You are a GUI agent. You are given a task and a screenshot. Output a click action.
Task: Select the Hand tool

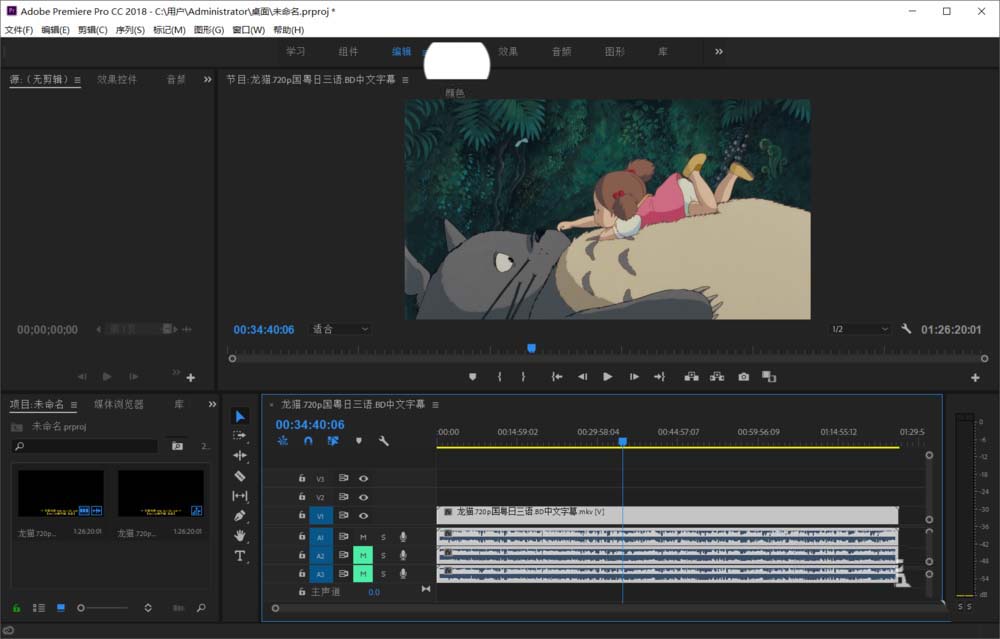tap(239, 535)
